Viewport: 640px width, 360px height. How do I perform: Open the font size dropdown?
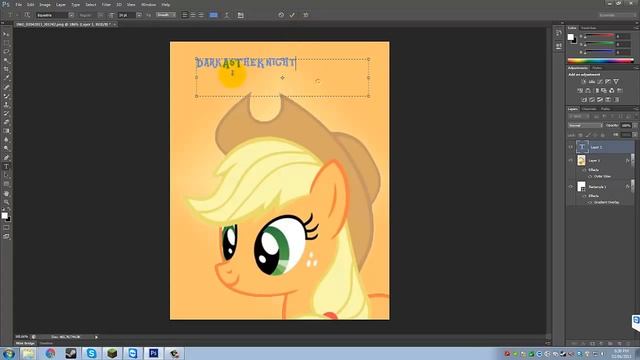(139, 15)
